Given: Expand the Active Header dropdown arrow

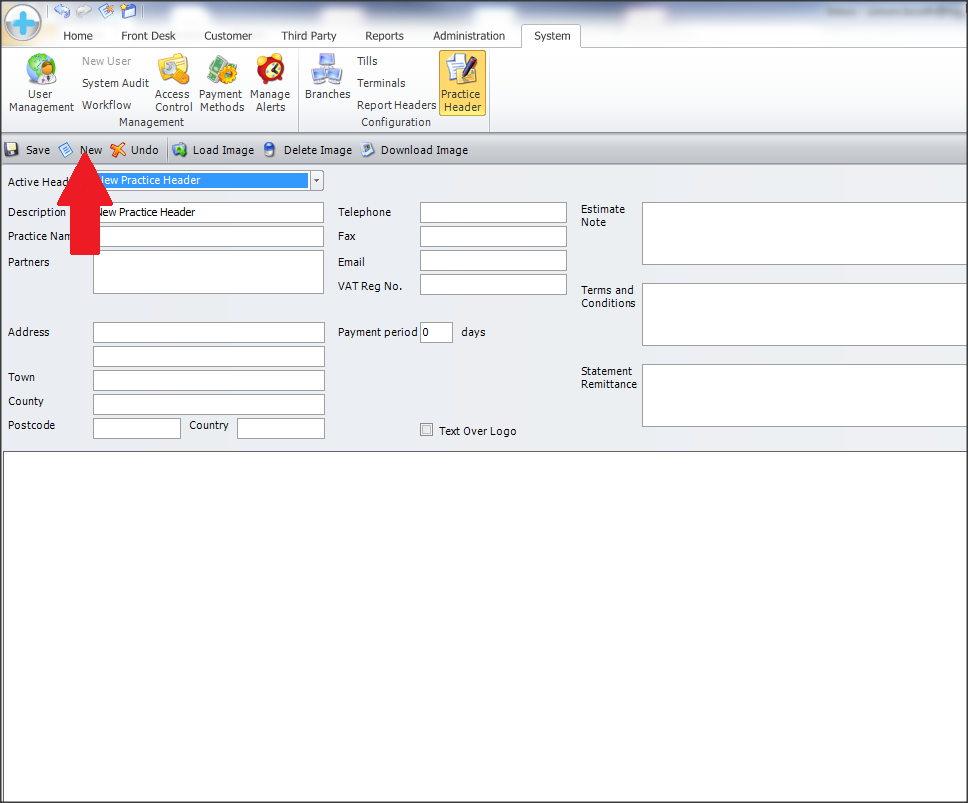Looking at the screenshot, I should [x=317, y=181].
